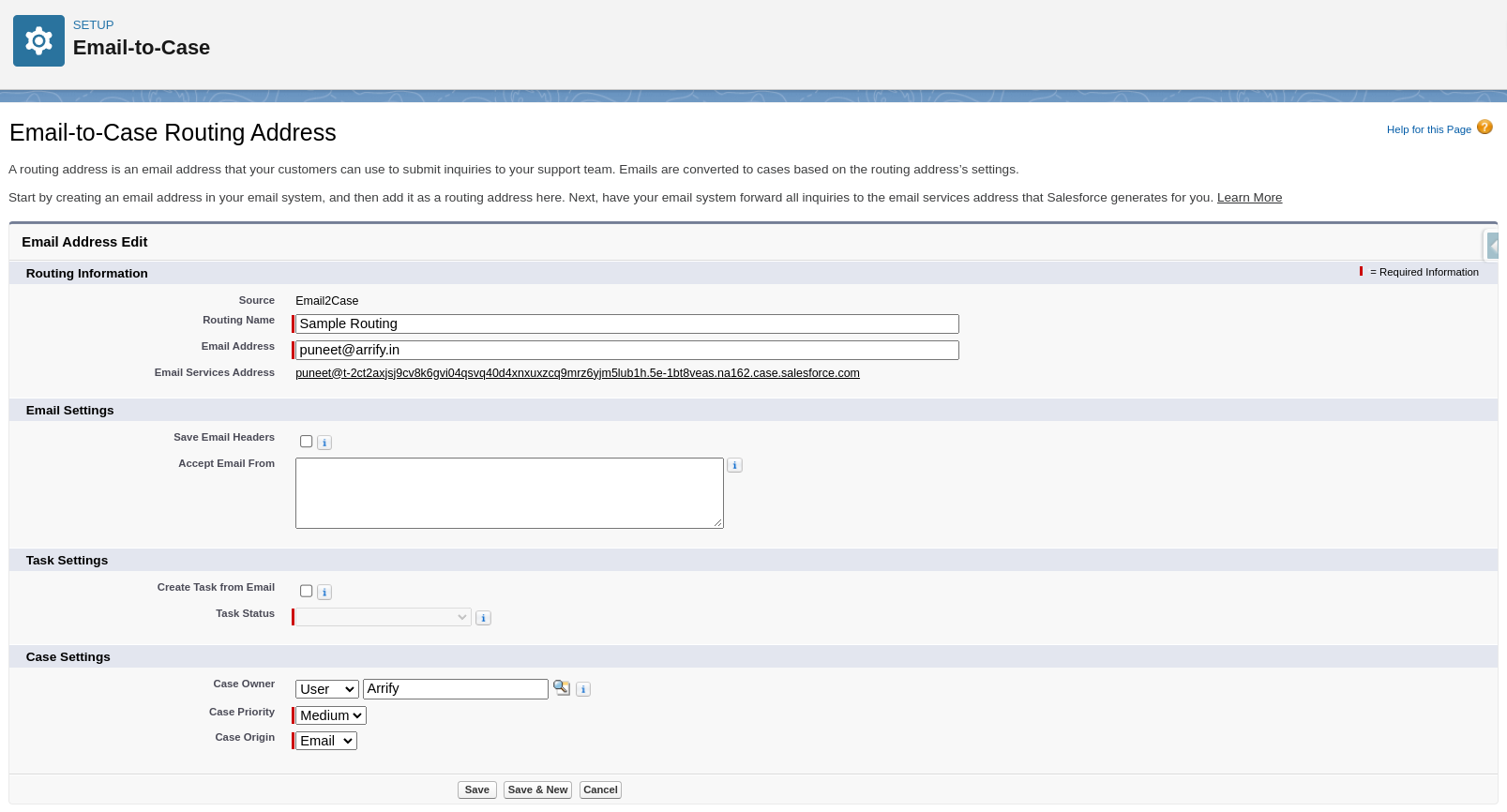Open the Task Status dropdown
1507x812 pixels.
coord(383,617)
